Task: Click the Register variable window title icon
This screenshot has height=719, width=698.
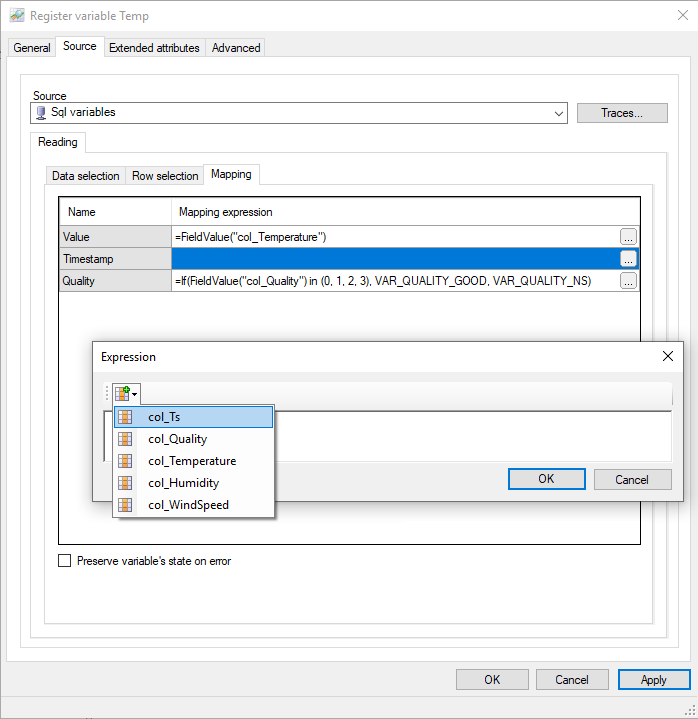Action: [x=16, y=16]
